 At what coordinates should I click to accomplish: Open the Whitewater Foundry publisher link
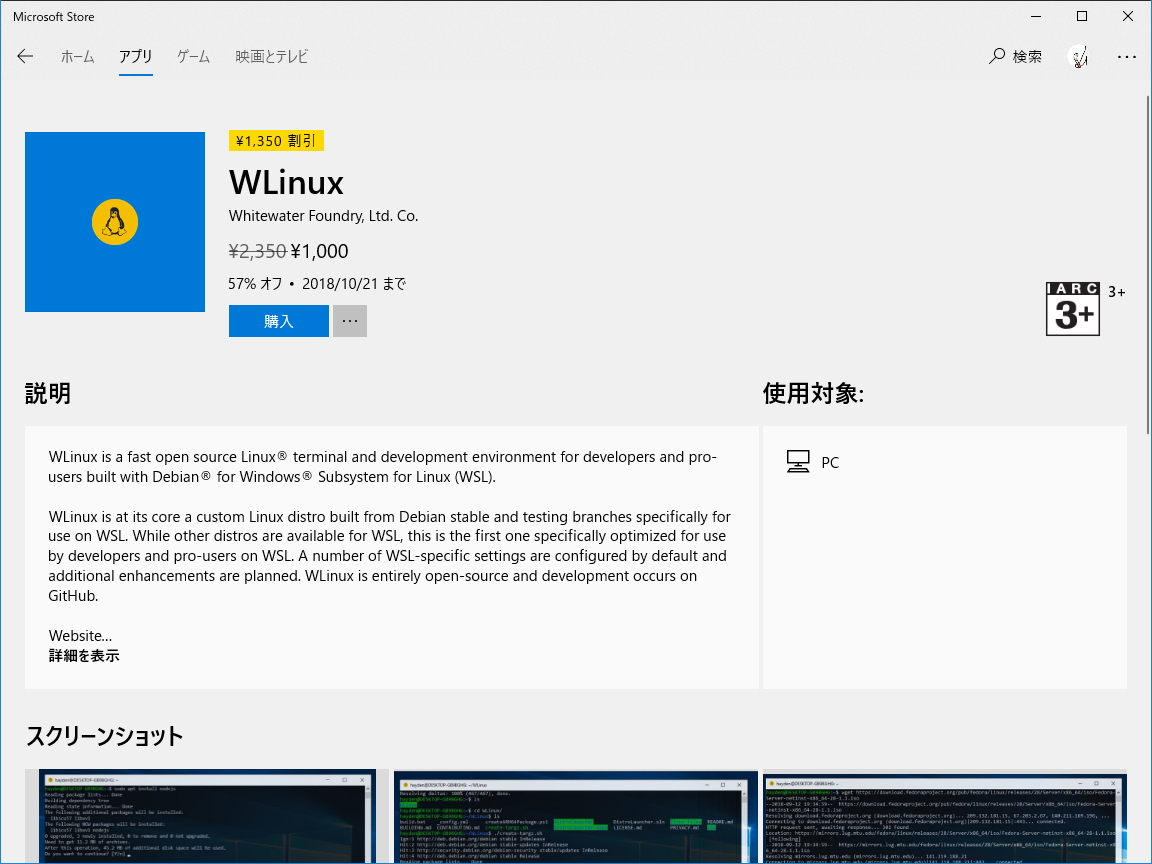(323, 216)
